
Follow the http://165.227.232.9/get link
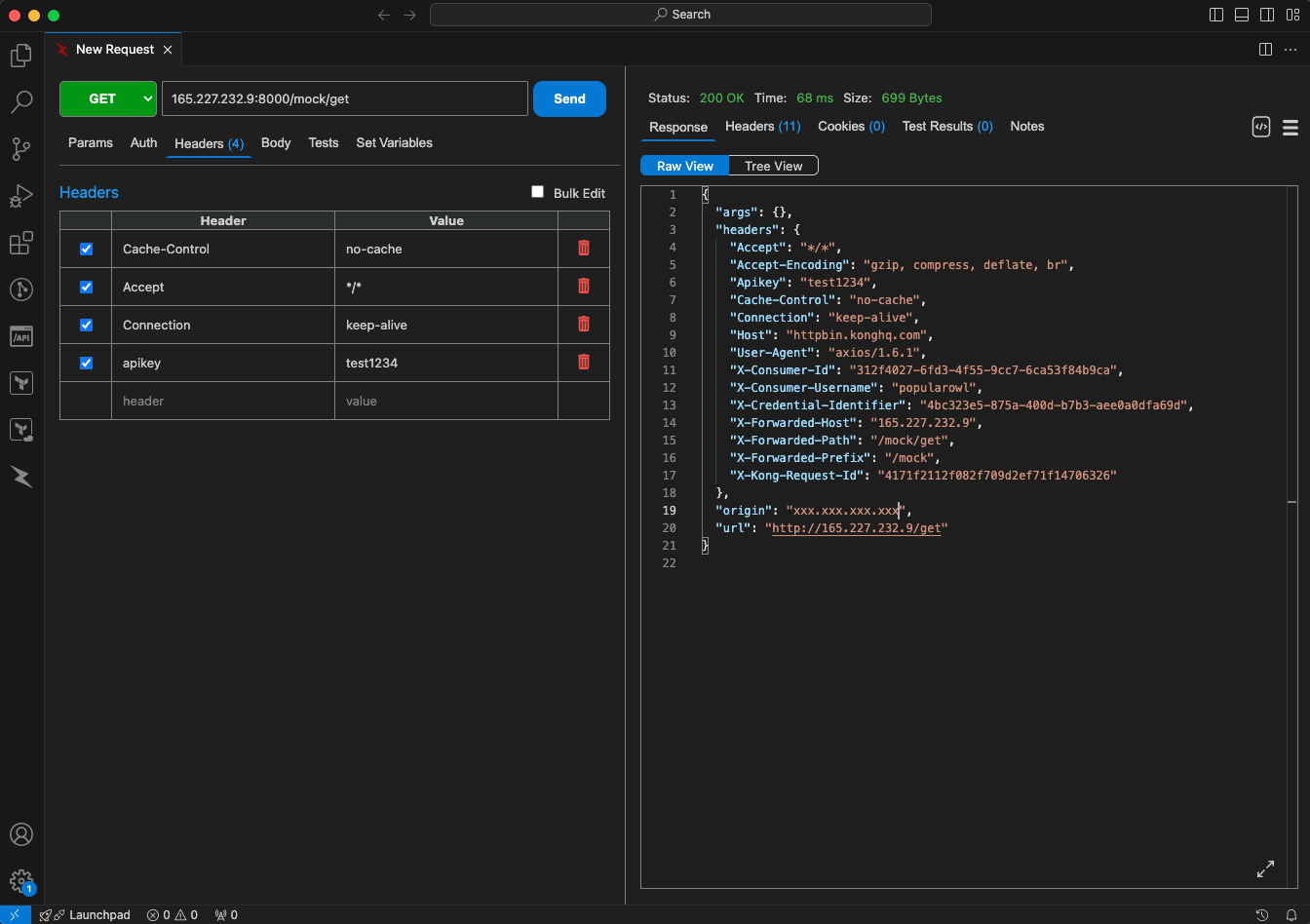(x=859, y=527)
